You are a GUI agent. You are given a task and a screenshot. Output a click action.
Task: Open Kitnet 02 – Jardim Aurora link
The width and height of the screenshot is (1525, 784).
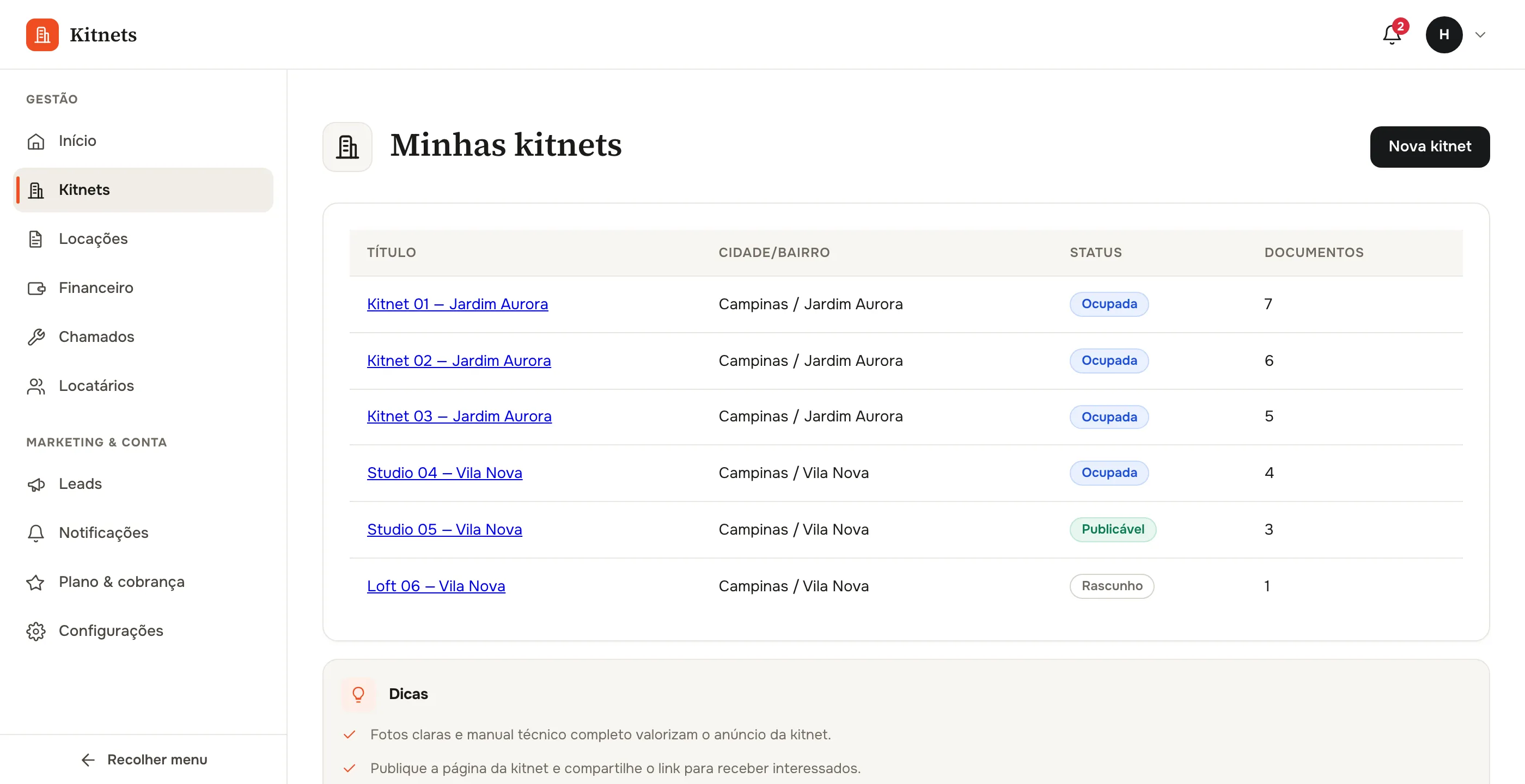(x=459, y=361)
